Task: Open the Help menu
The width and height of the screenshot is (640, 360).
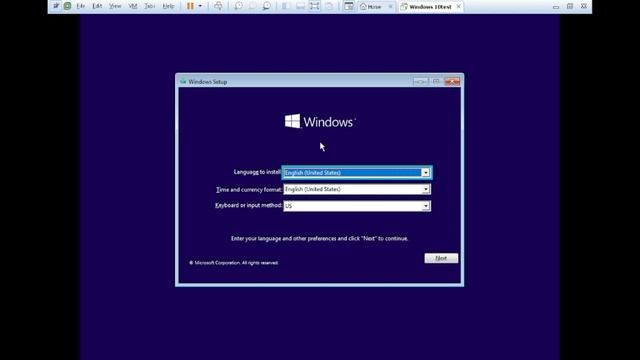Action: click(x=168, y=6)
